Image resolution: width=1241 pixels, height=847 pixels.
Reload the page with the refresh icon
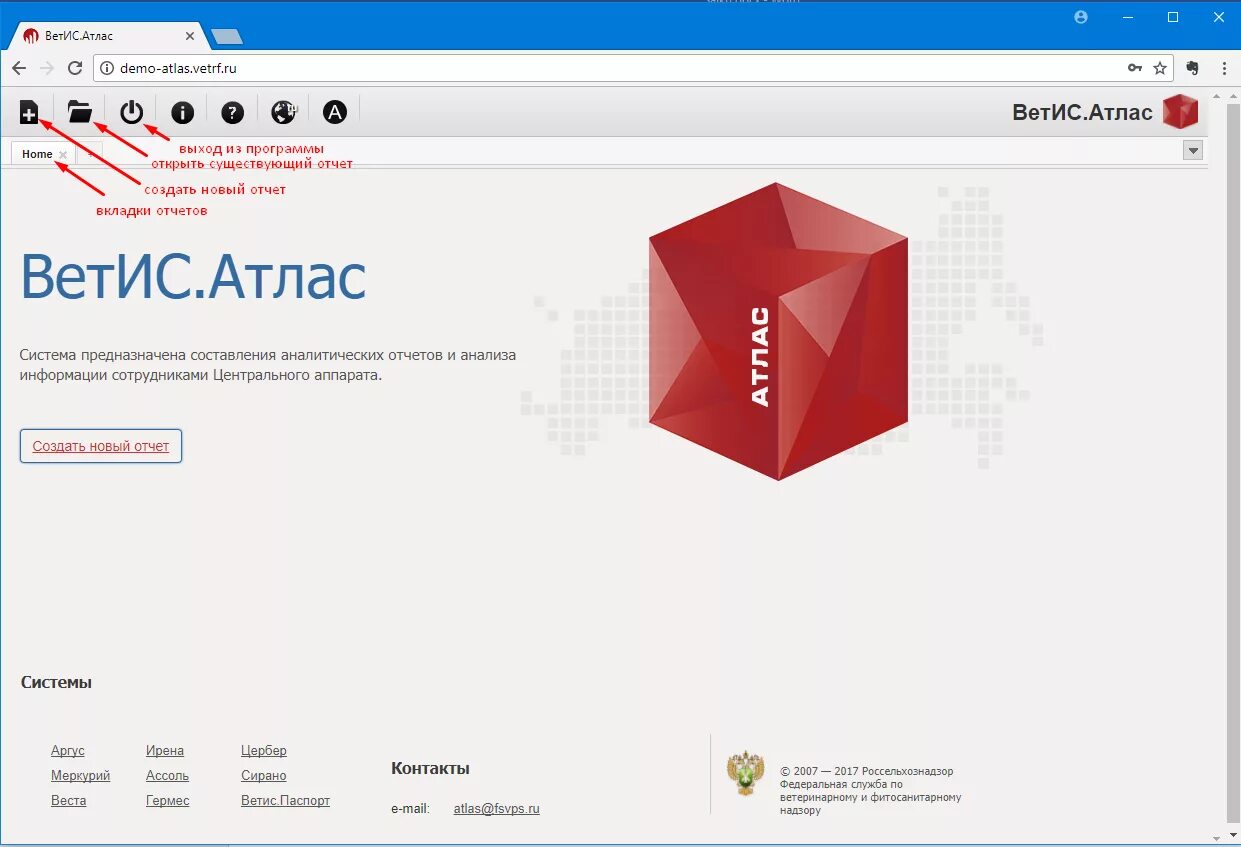click(x=75, y=68)
